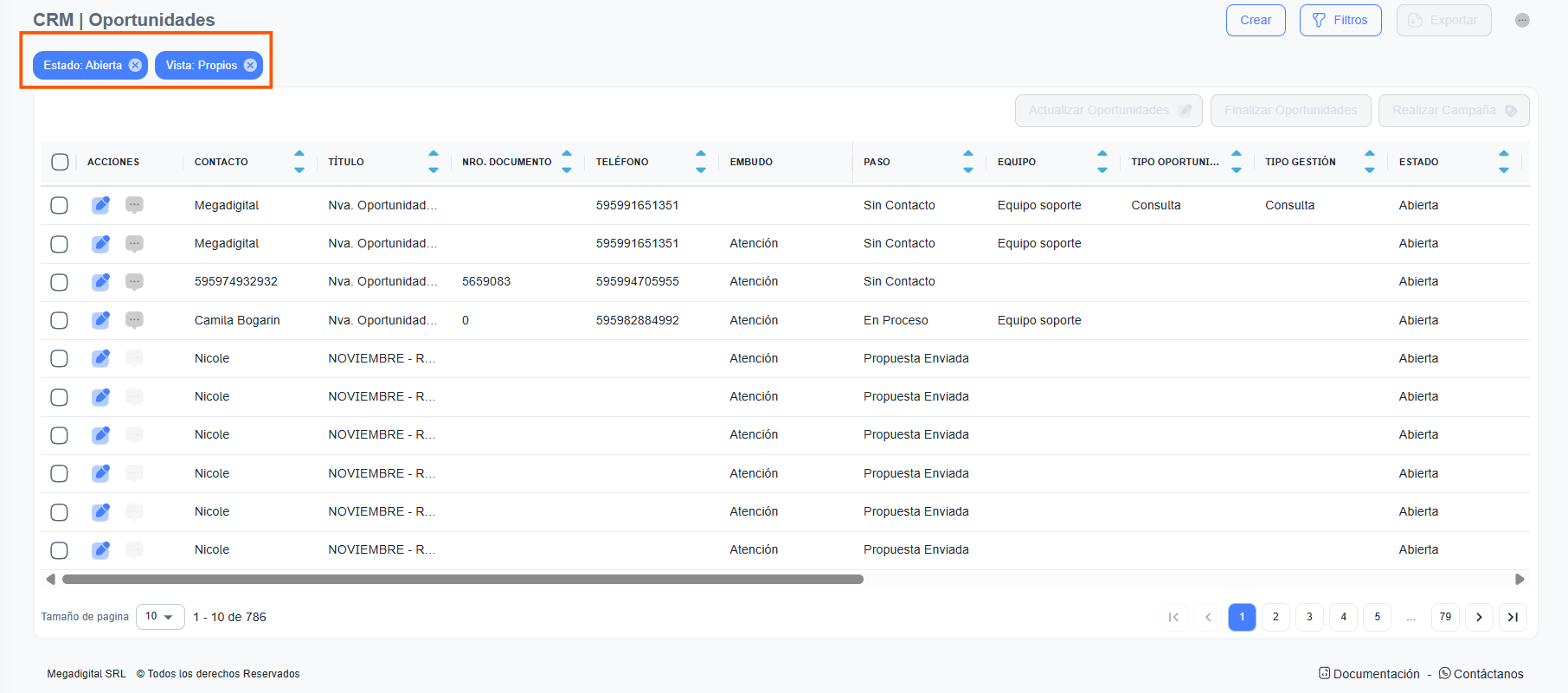This screenshot has height=693, width=1568.
Task: Select checkbox for first Megadigital row
Action: coord(59,205)
